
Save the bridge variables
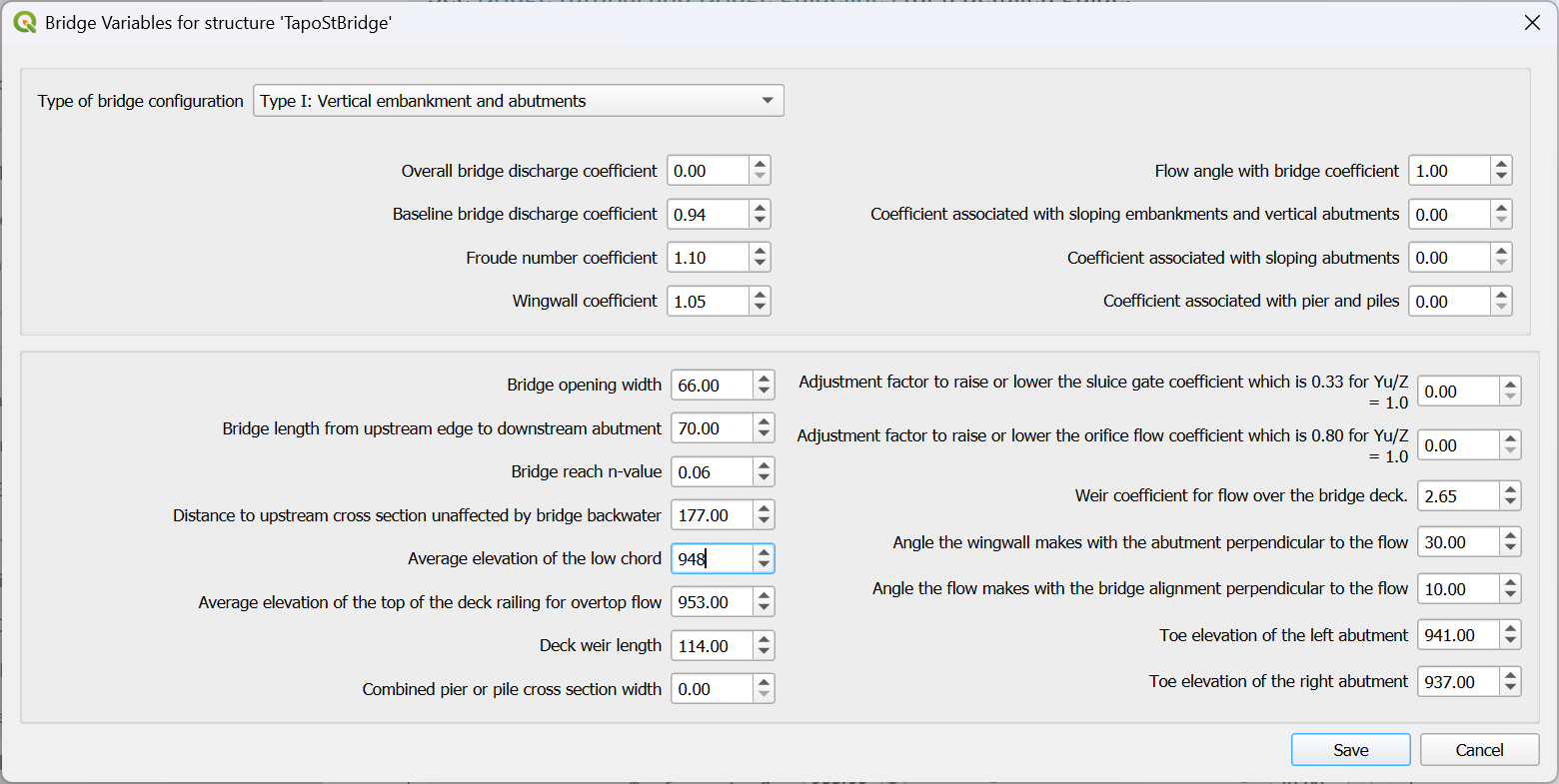pyautogui.click(x=1350, y=750)
